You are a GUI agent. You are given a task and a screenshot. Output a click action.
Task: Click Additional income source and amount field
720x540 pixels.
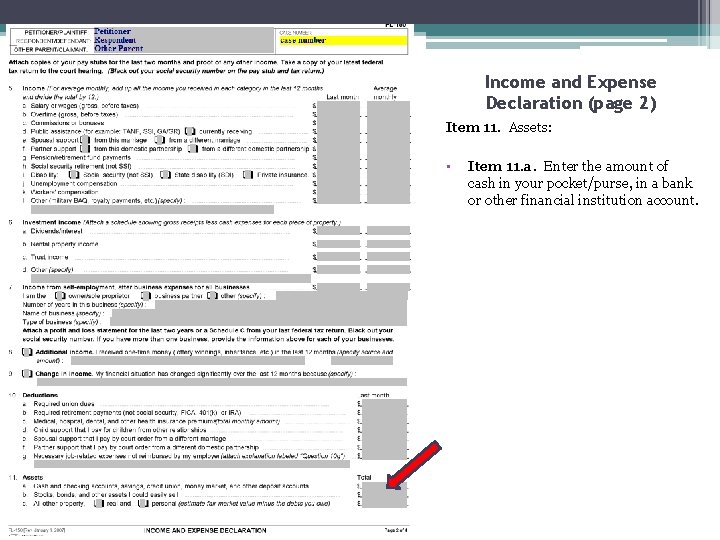(x=188, y=361)
